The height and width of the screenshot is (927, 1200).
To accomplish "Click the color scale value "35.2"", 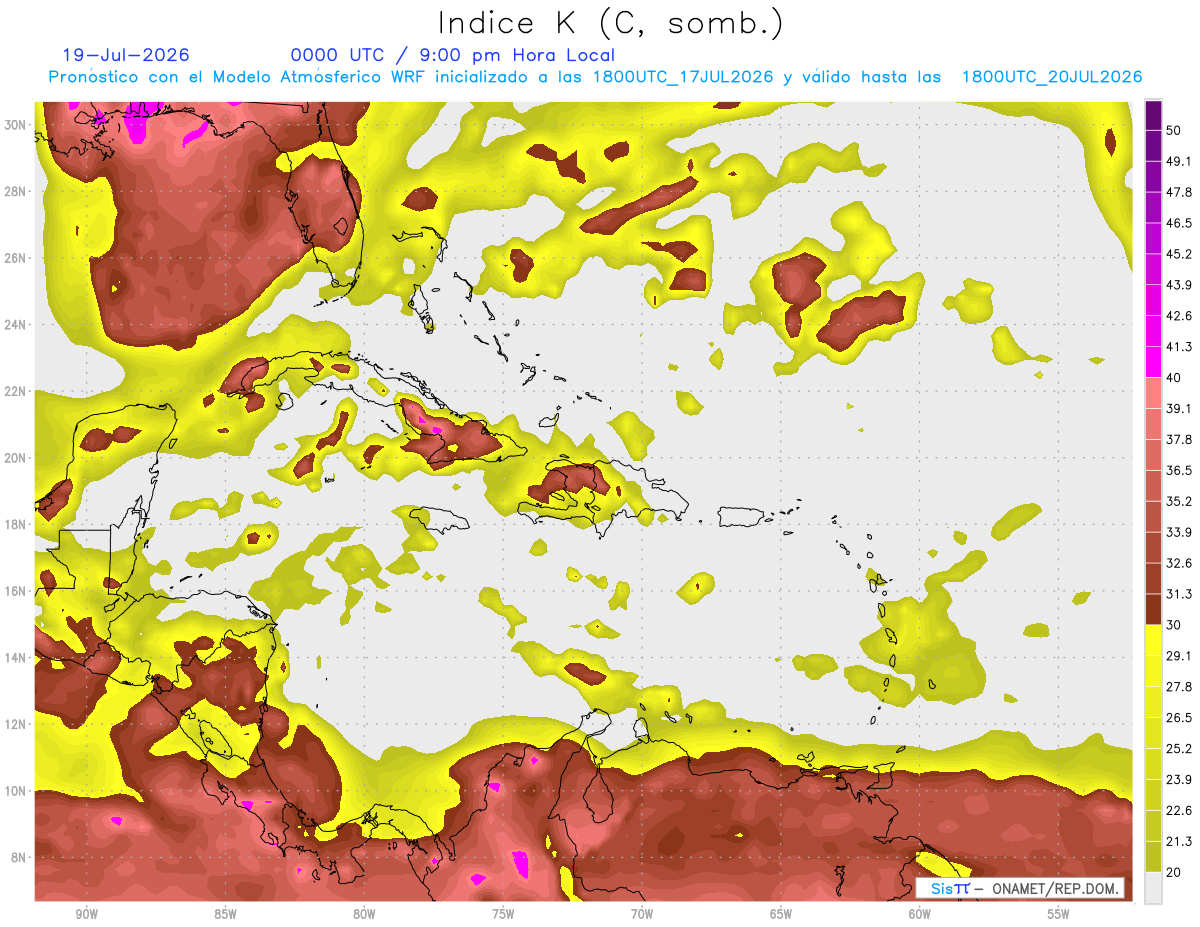I will click(x=1178, y=501).
